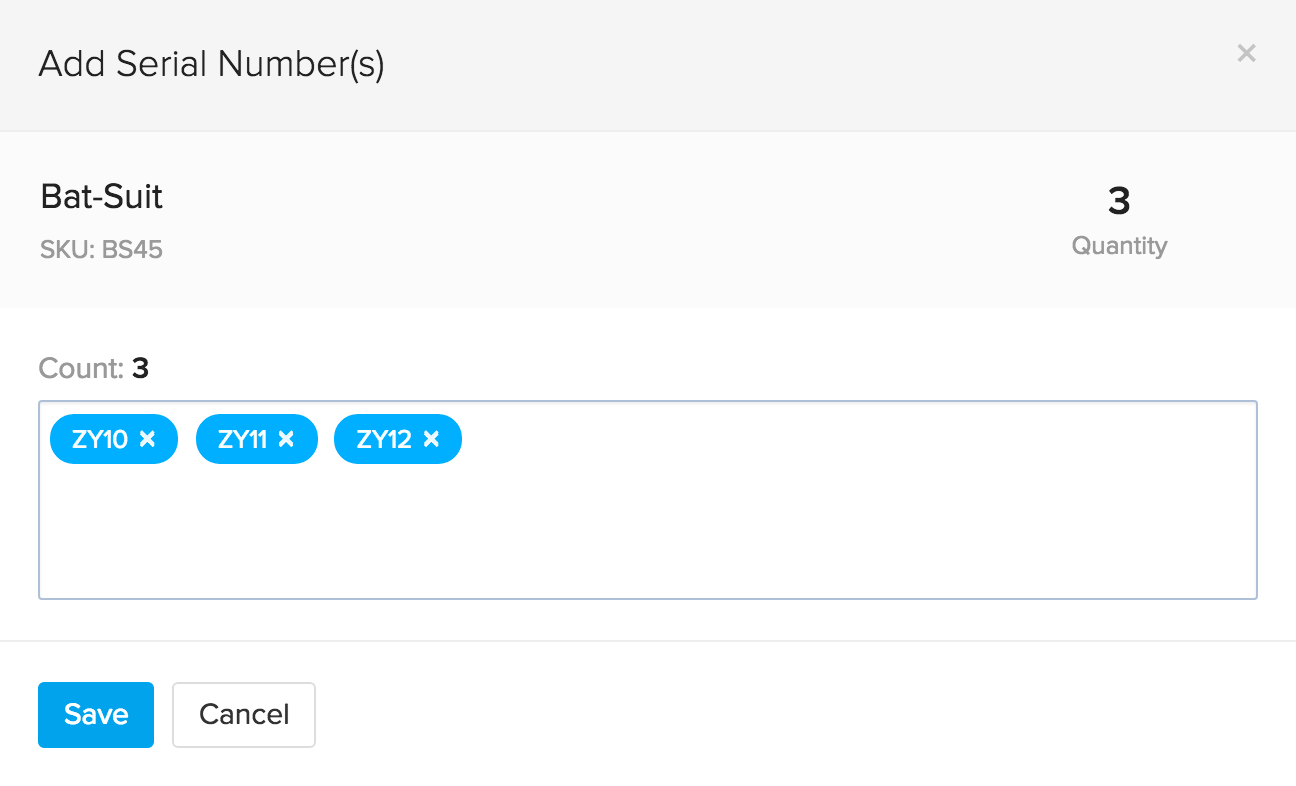
Task: Select the ZY10 tag label
Action: pos(100,439)
